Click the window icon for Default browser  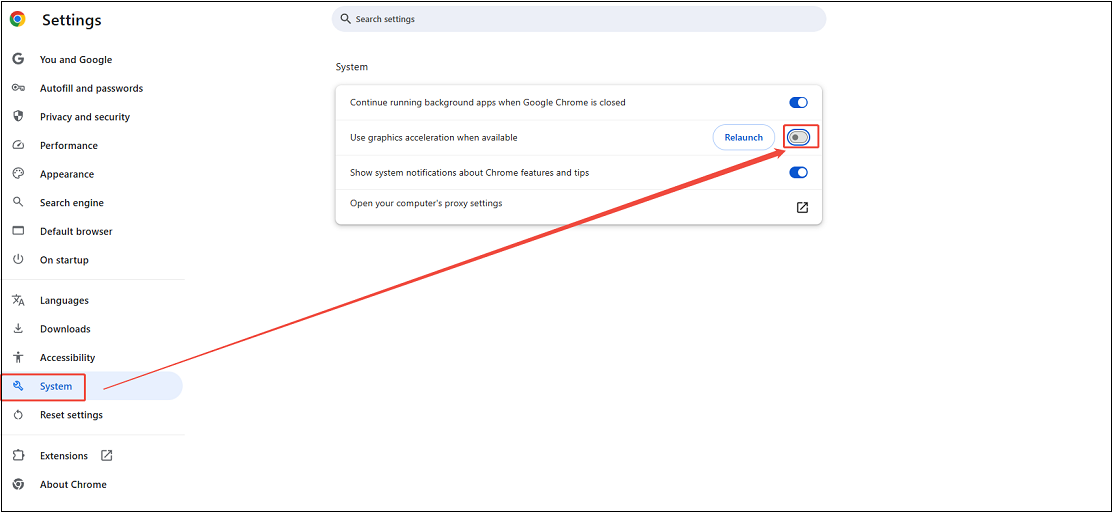pos(18,231)
